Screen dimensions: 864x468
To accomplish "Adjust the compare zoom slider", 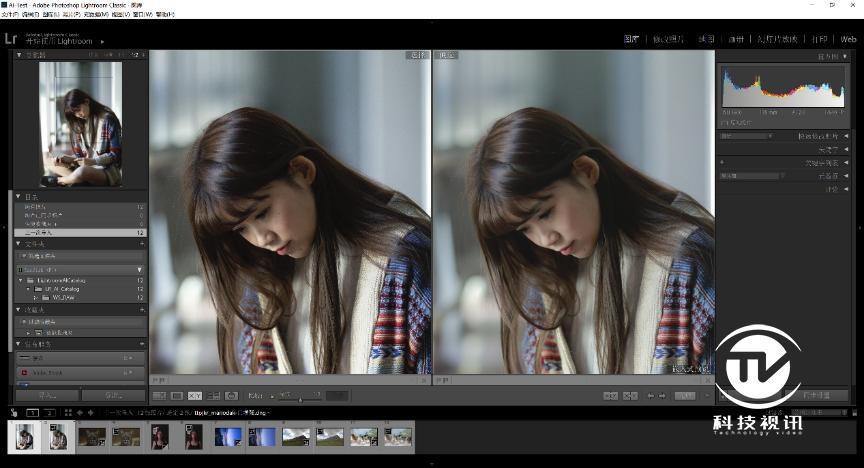I will point(300,399).
